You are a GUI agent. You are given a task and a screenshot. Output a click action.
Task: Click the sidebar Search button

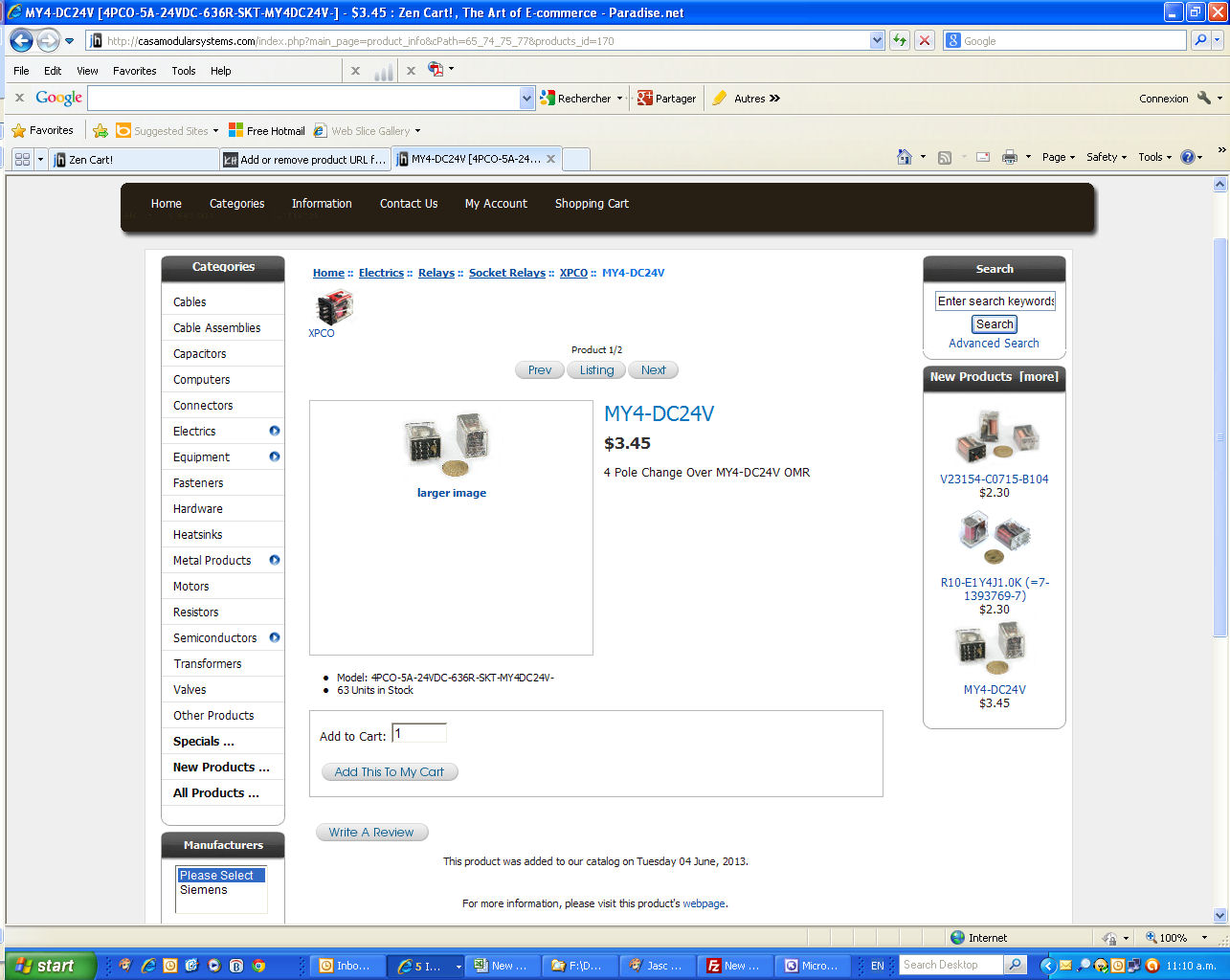click(x=995, y=324)
